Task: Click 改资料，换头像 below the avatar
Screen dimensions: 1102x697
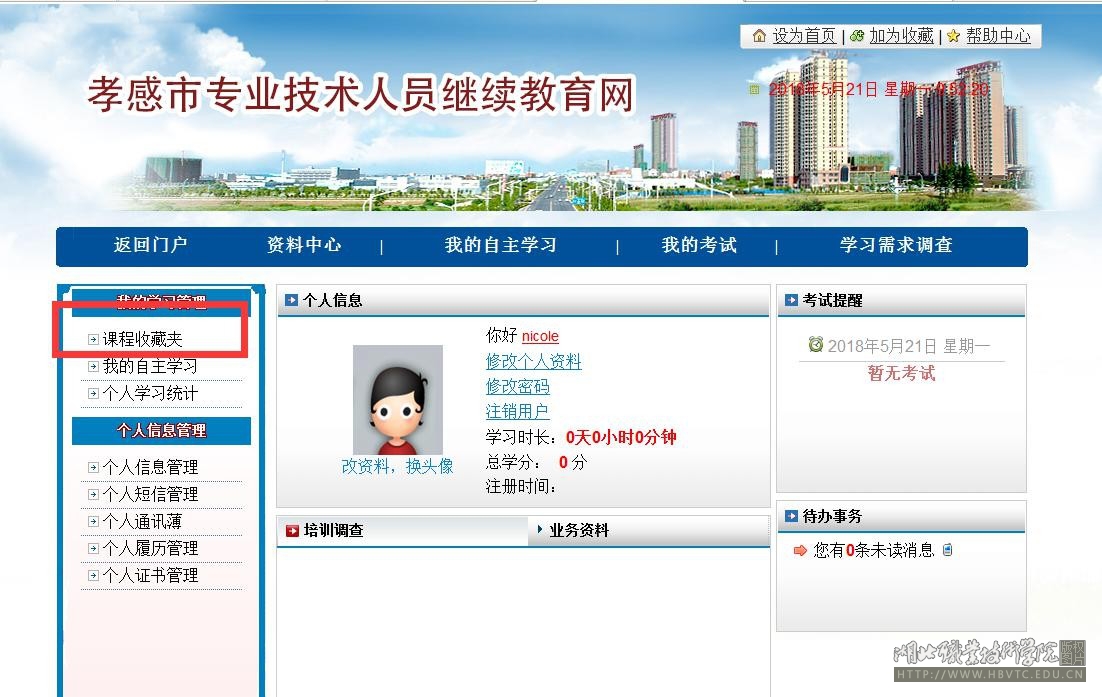Action: [397, 467]
